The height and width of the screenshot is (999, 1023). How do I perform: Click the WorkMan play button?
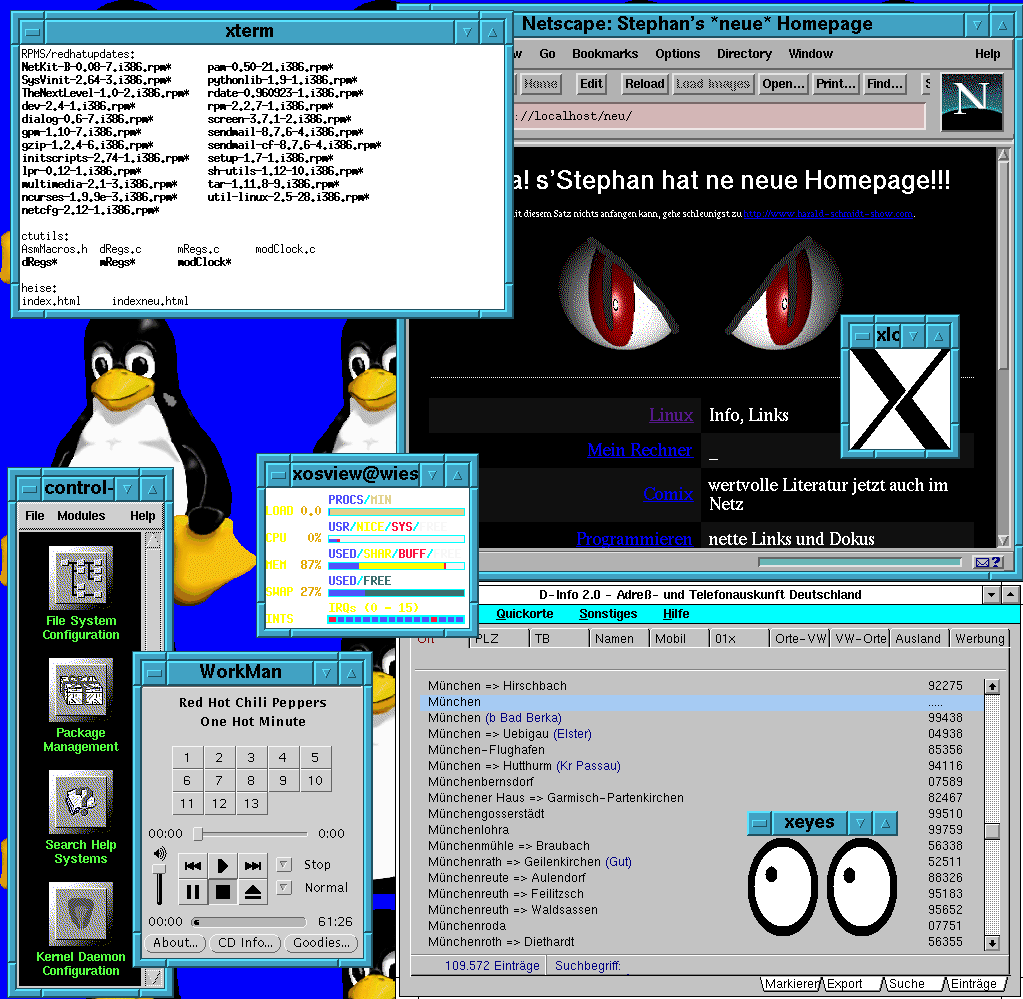(x=222, y=865)
